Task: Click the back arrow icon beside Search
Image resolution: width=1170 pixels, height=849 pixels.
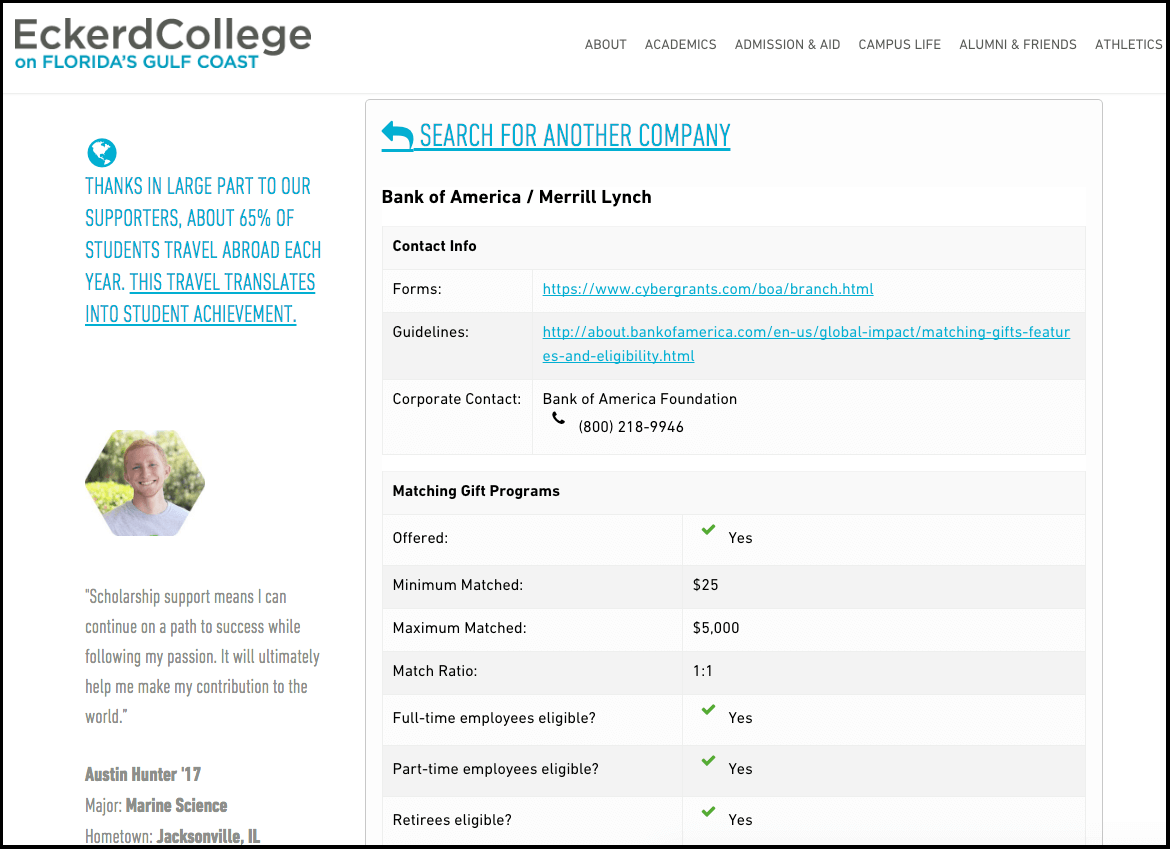Action: click(397, 137)
